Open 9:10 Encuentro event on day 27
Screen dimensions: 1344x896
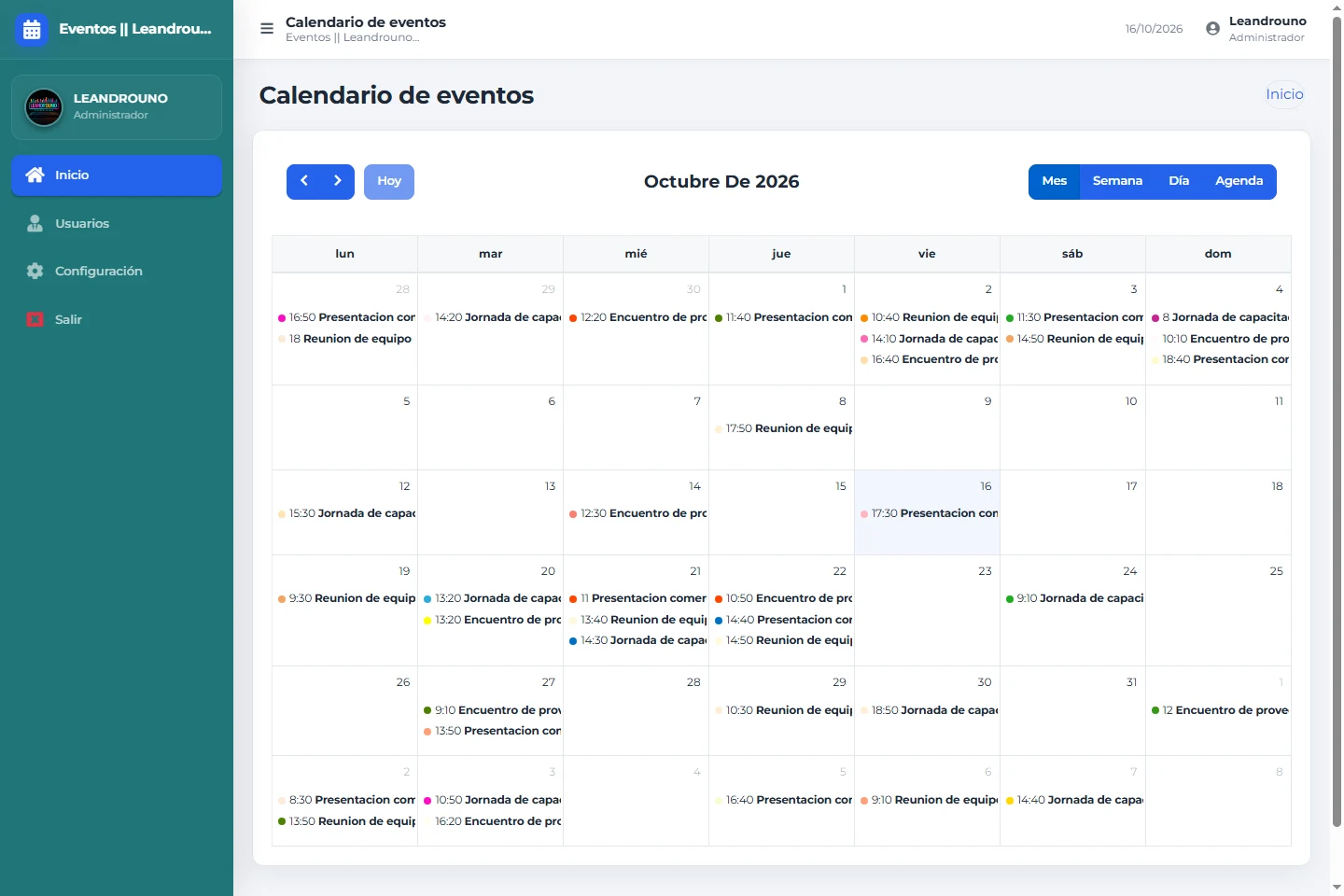coord(491,710)
